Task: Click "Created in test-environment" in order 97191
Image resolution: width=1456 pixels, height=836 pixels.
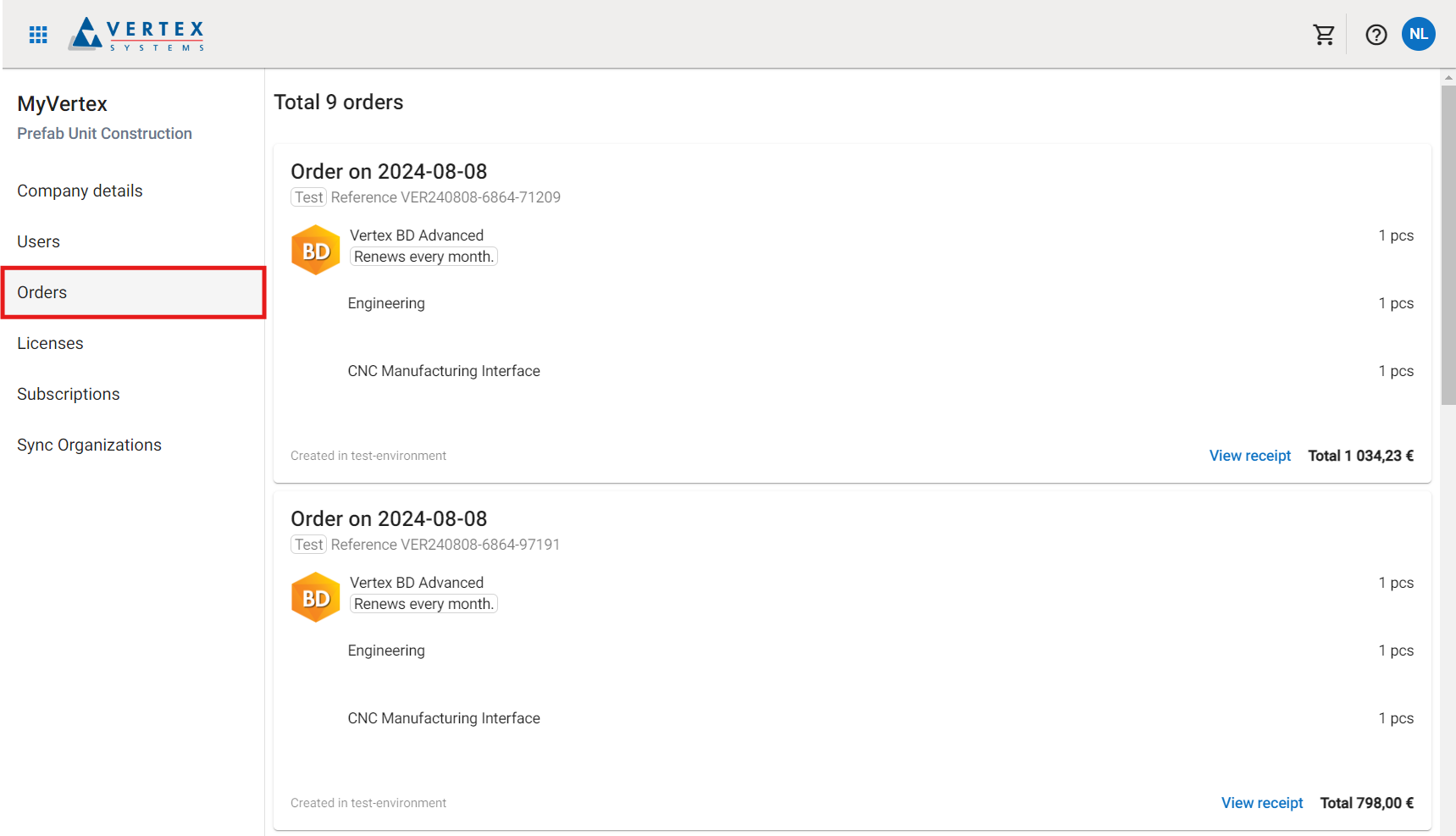Action: pyautogui.click(x=368, y=803)
